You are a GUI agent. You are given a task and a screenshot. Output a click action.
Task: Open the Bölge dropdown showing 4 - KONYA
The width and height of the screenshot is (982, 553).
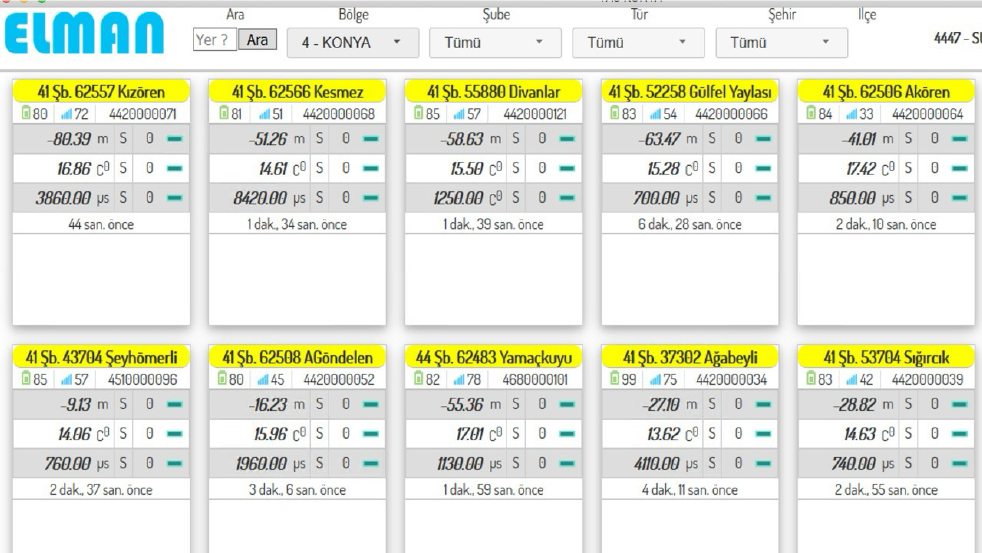(353, 43)
